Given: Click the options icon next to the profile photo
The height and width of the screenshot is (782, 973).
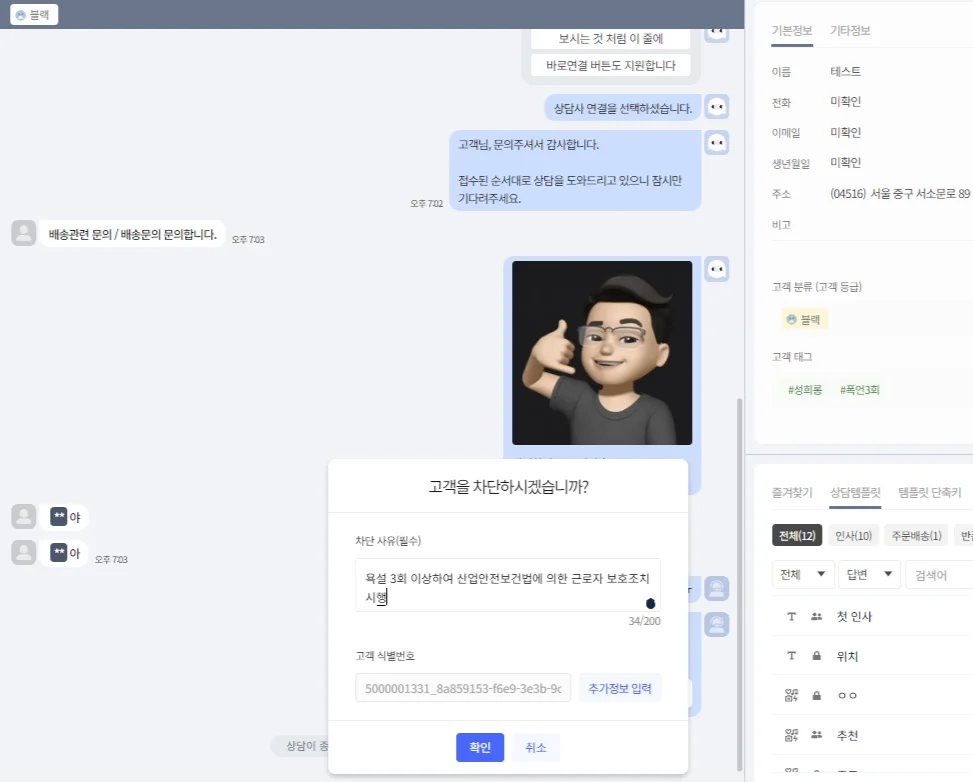Looking at the screenshot, I should click(x=716, y=269).
